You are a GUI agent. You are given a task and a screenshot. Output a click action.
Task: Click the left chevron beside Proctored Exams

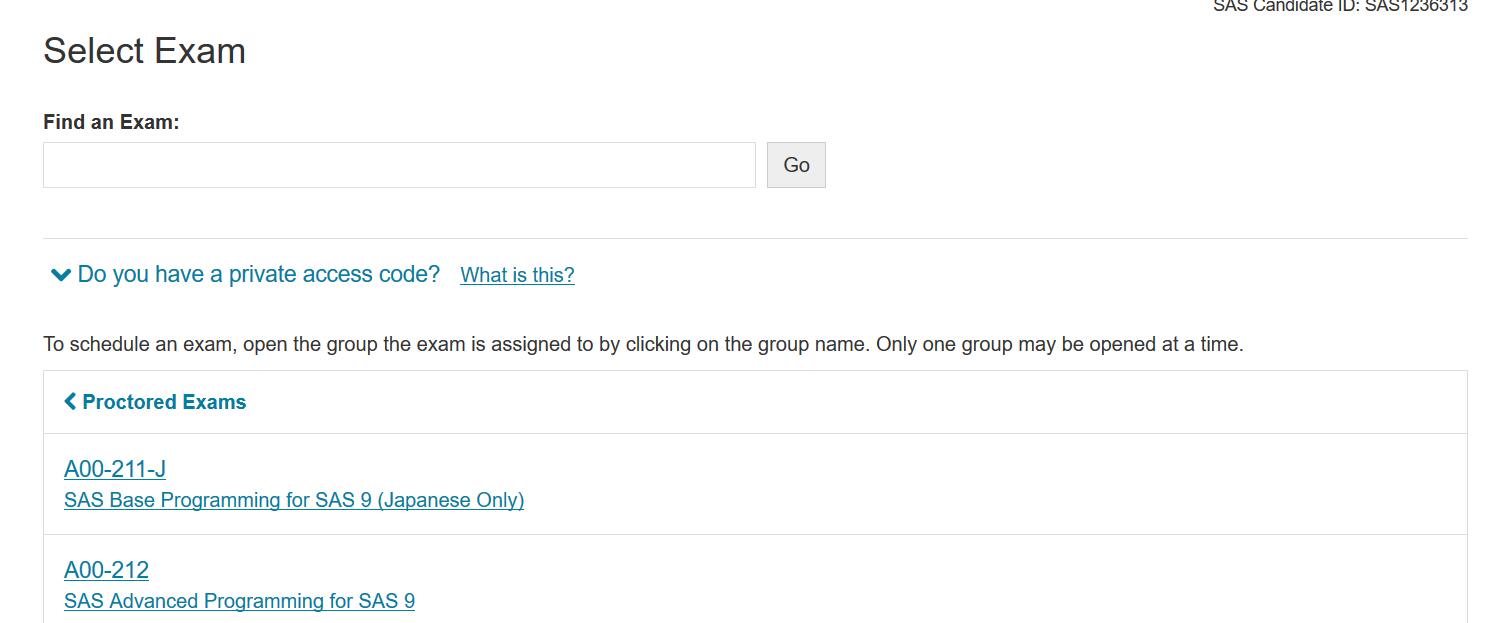coord(70,402)
